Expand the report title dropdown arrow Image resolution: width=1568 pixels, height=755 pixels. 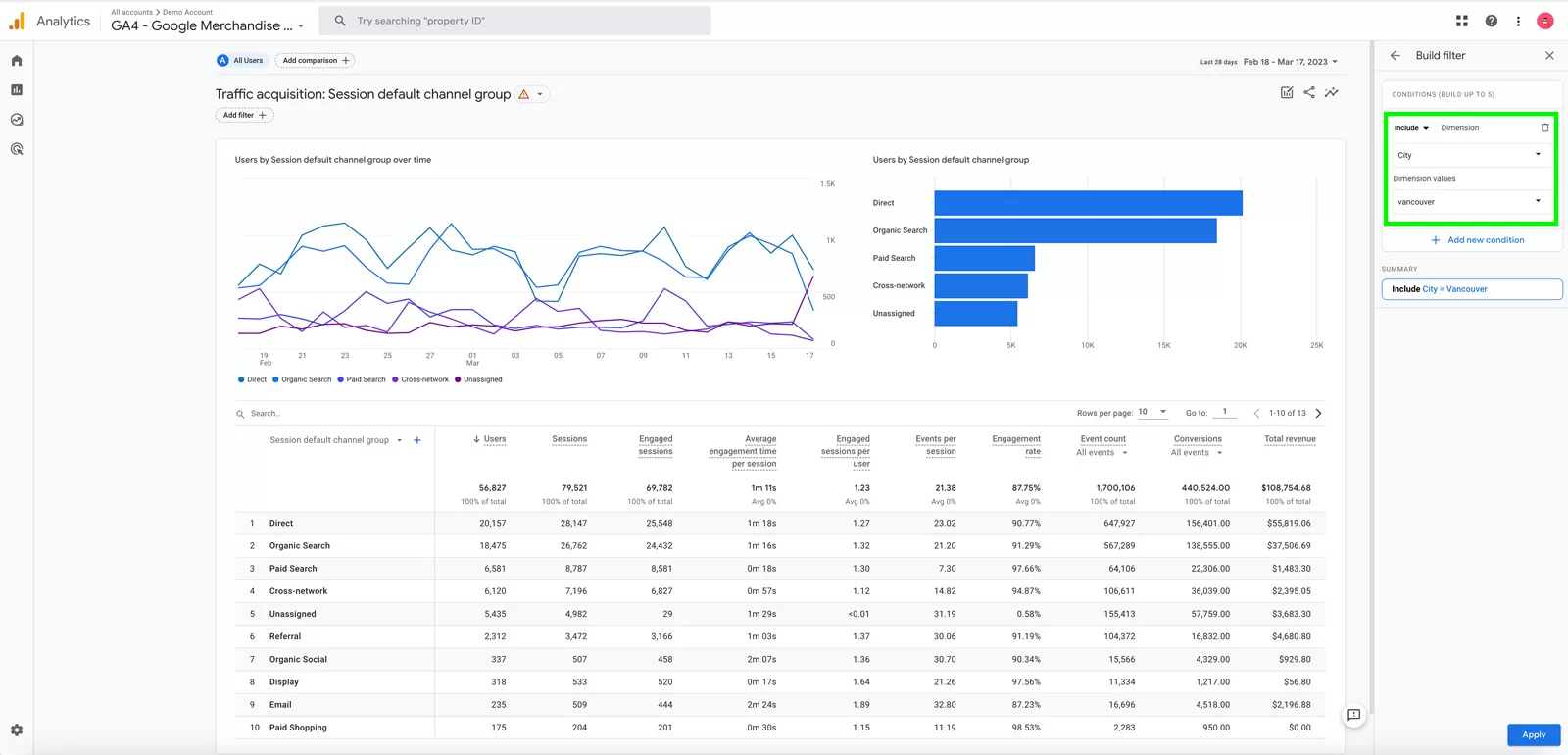pyautogui.click(x=540, y=94)
